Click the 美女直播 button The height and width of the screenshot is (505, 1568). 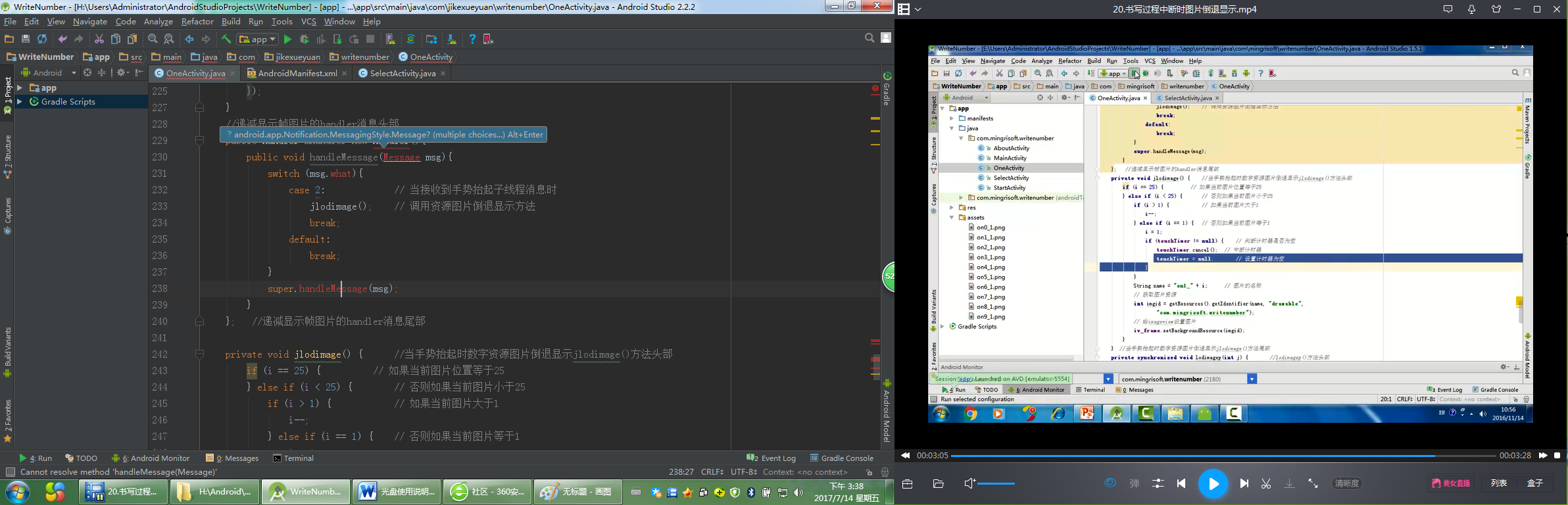point(1451,483)
